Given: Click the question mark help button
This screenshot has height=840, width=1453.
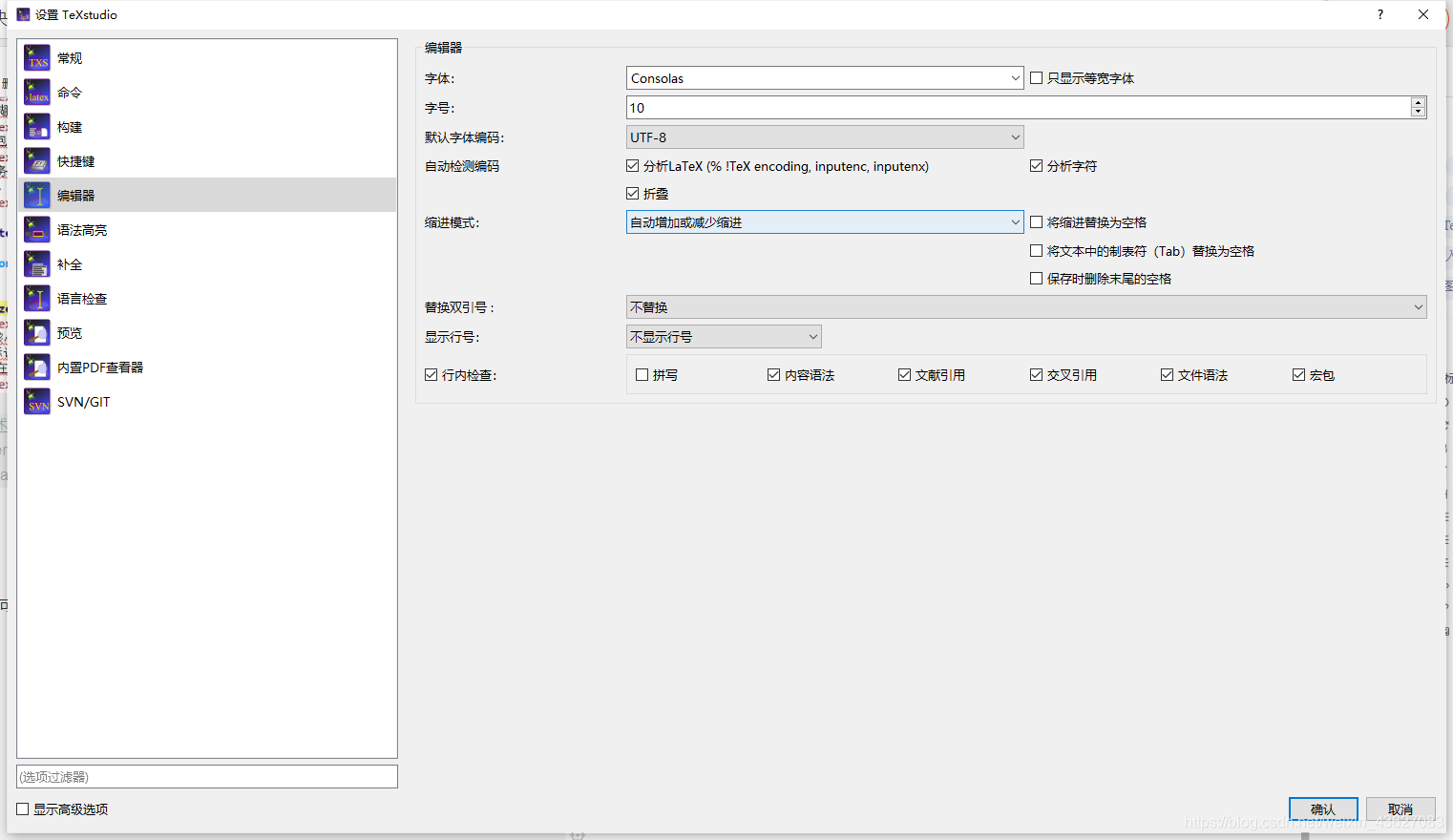Looking at the screenshot, I should coord(1380,14).
